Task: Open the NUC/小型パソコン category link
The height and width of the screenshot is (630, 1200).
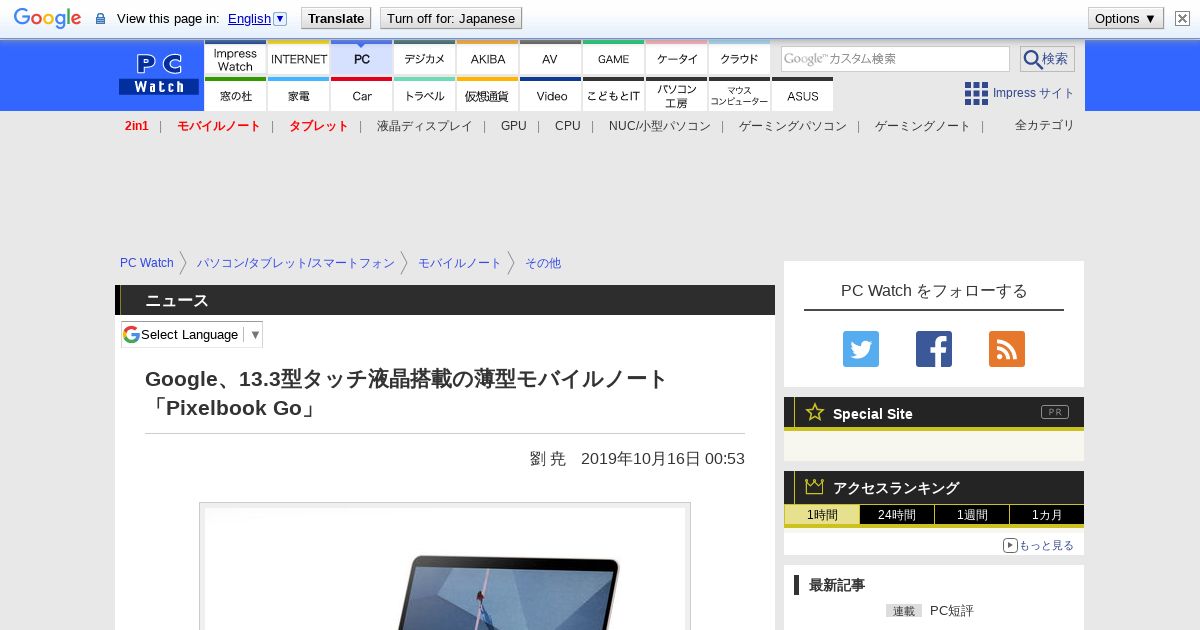Action: [x=660, y=126]
